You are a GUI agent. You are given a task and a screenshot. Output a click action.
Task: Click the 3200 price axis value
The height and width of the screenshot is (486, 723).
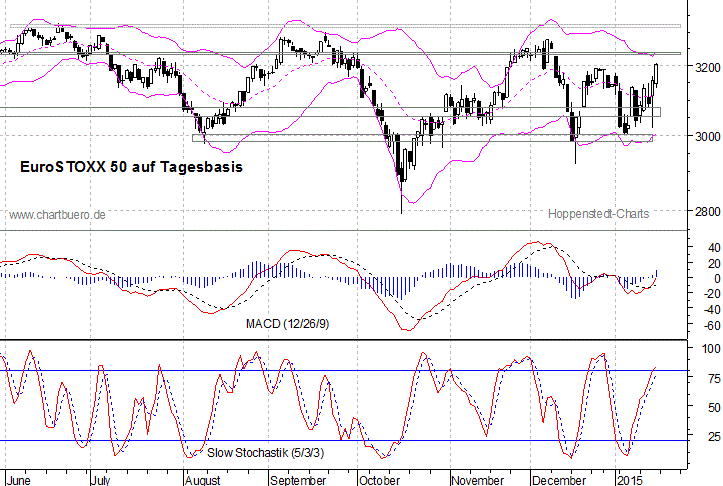click(x=707, y=67)
